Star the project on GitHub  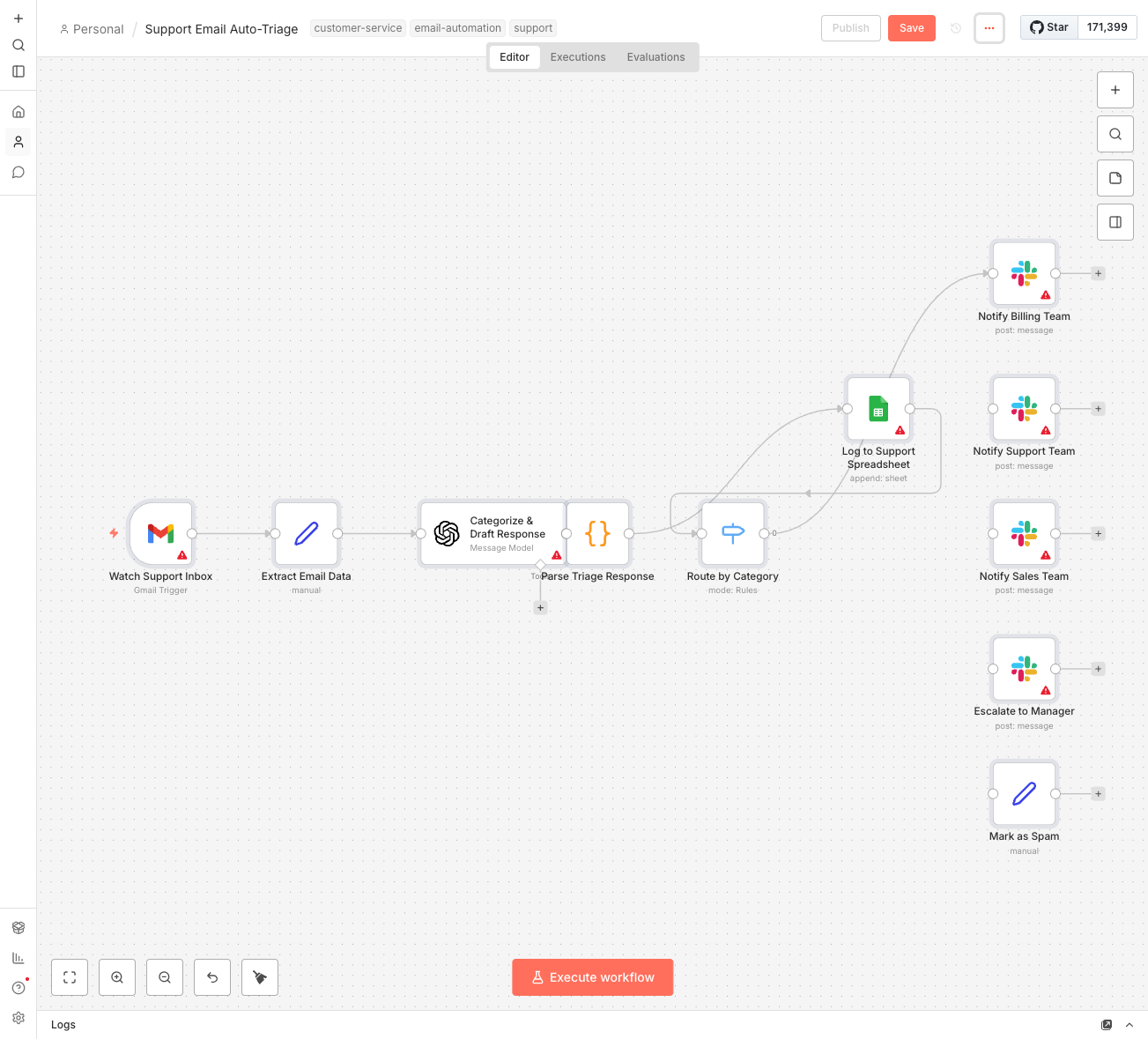1048,26
